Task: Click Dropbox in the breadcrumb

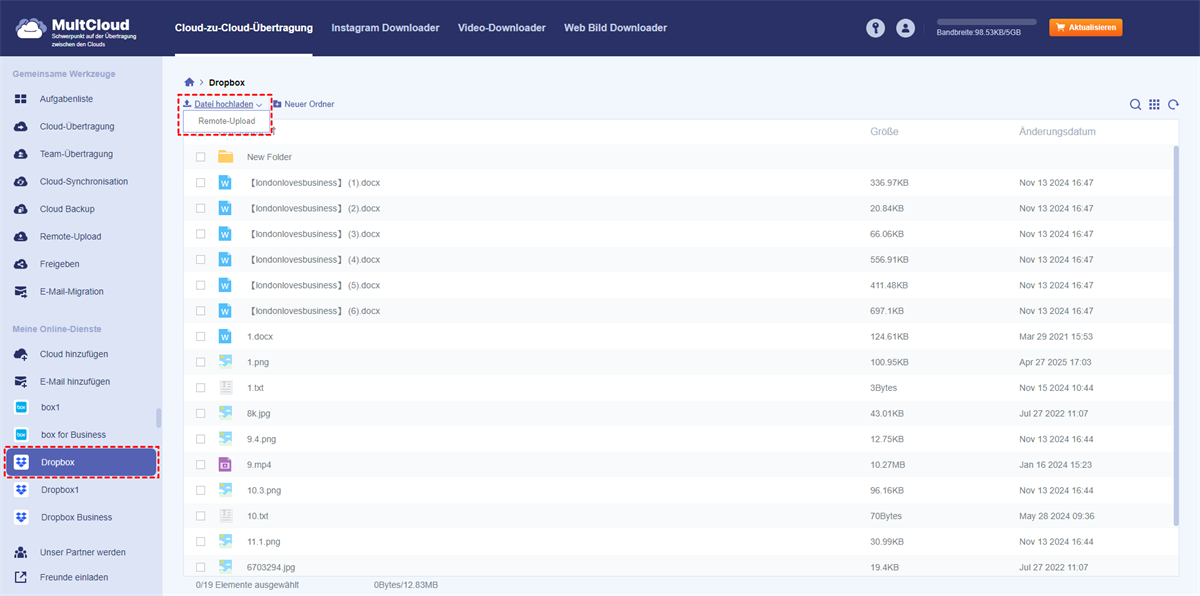Action: (x=226, y=82)
